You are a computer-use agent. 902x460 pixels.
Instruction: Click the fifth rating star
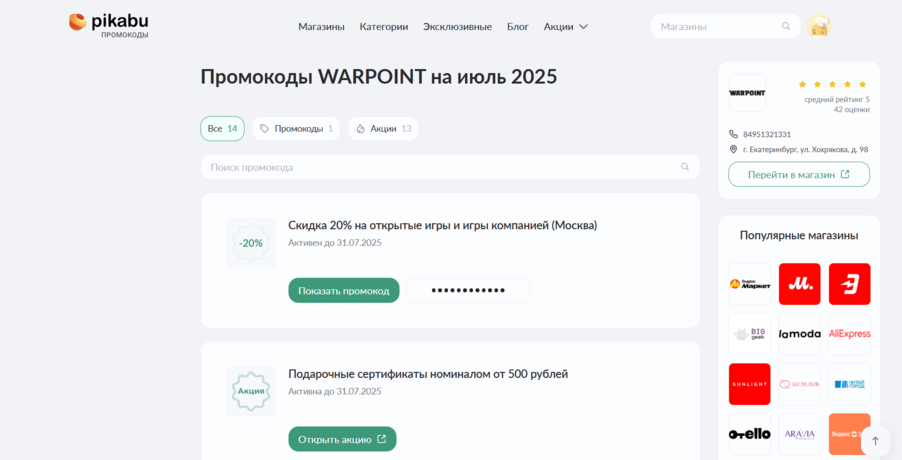(x=862, y=85)
